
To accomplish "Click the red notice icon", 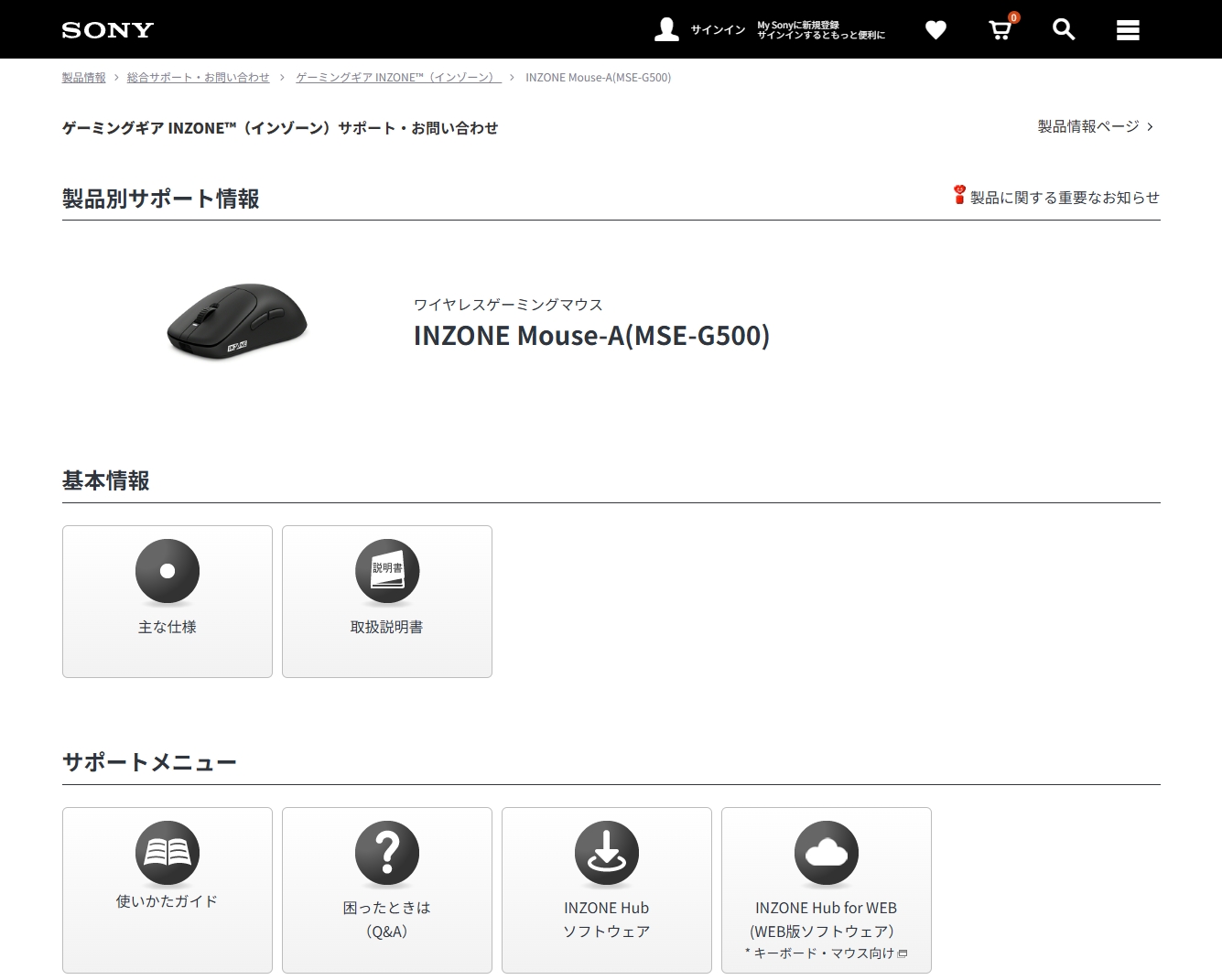I will 959,195.
